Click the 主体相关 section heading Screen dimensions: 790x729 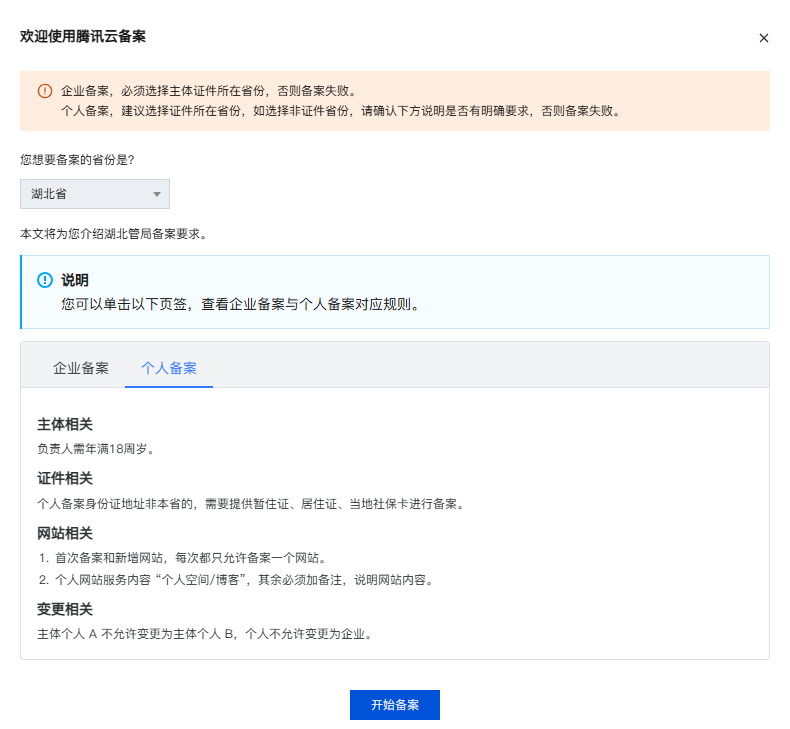65,425
